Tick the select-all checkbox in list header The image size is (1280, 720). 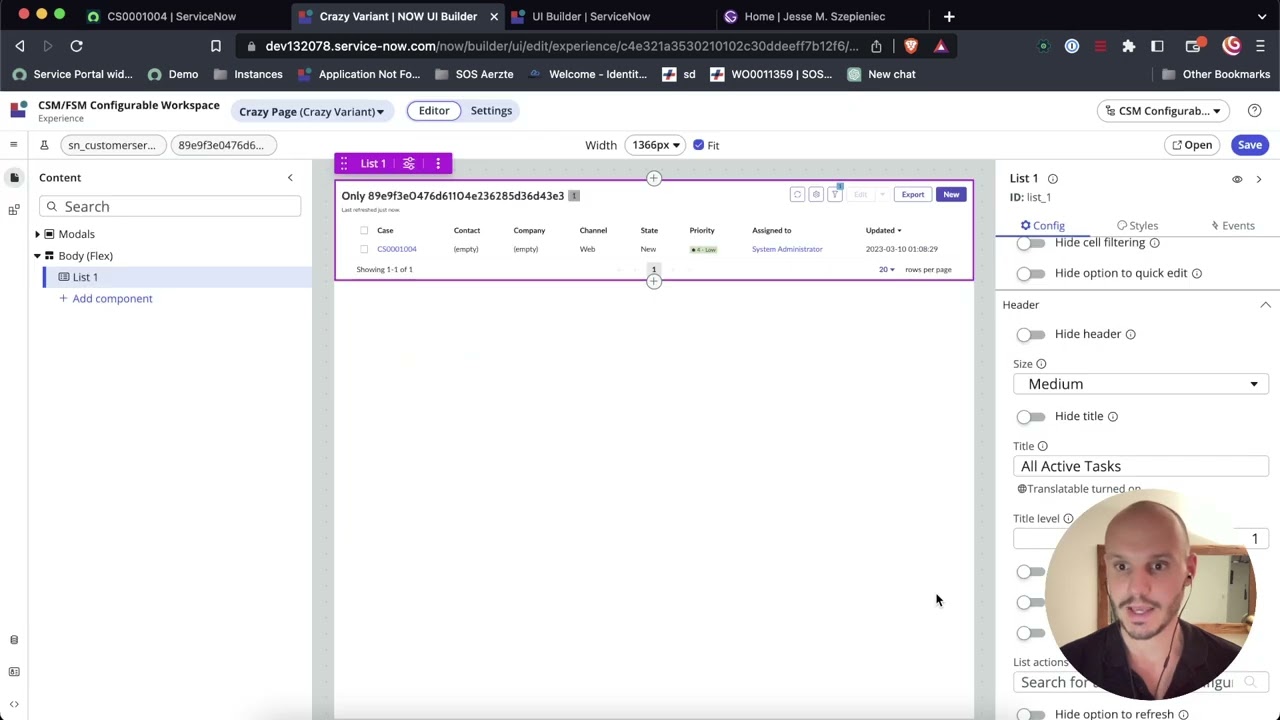pyautogui.click(x=364, y=231)
